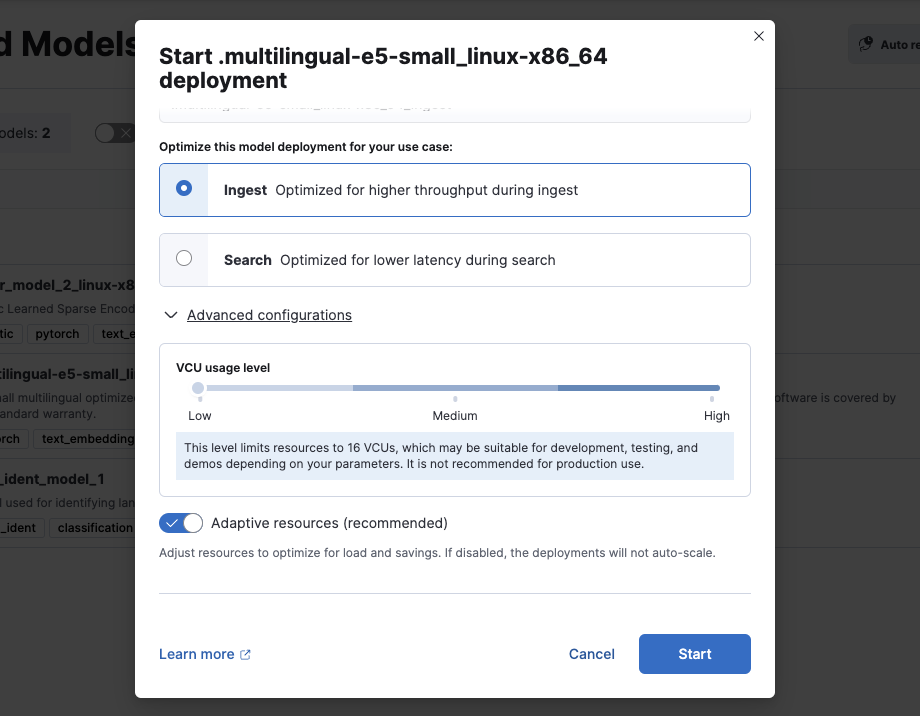Image resolution: width=920 pixels, height=716 pixels.
Task: Click the Start button to begin deployment
Action: click(x=694, y=653)
